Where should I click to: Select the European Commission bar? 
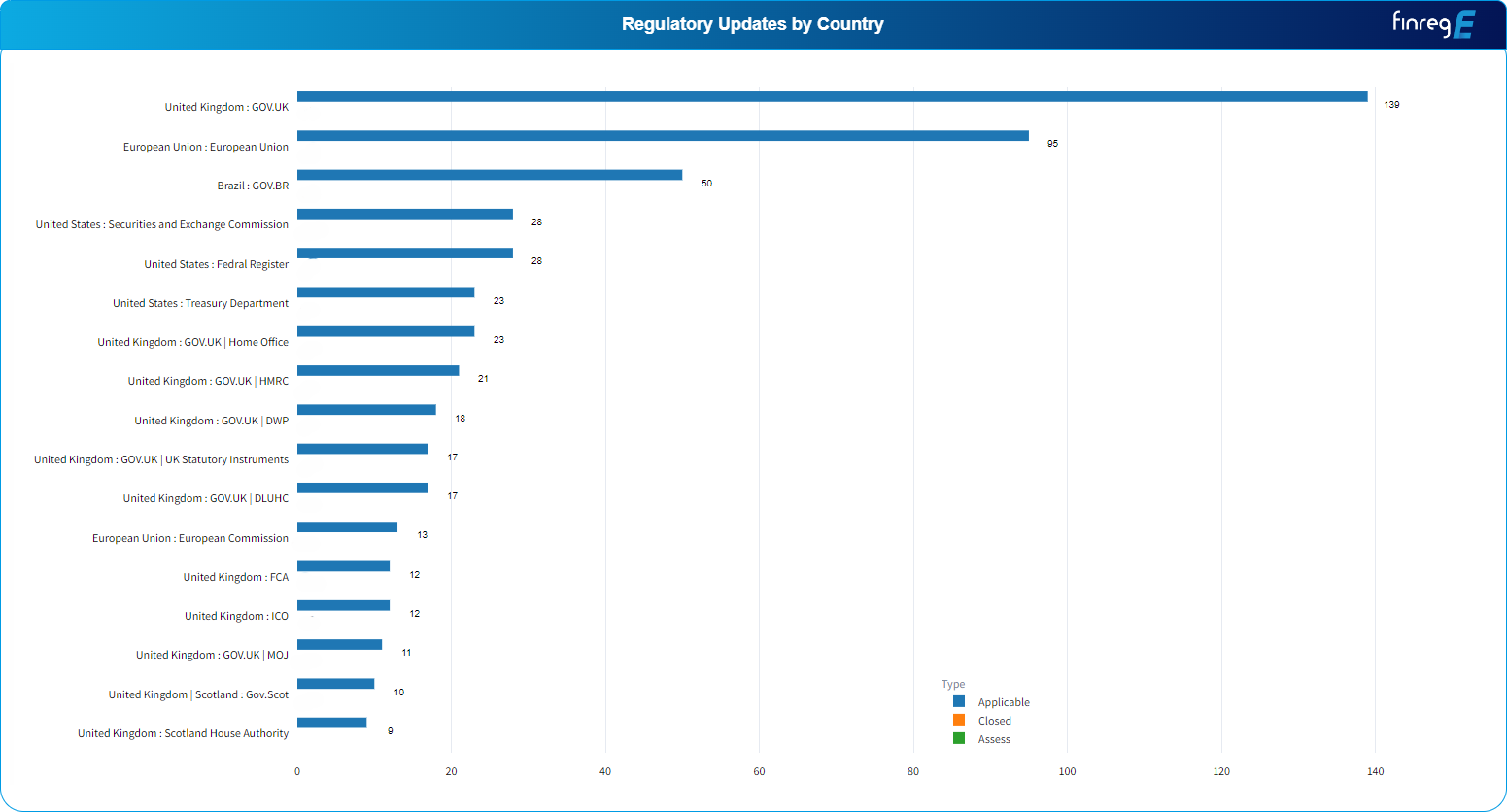pyautogui.click(x=347, y=526)
